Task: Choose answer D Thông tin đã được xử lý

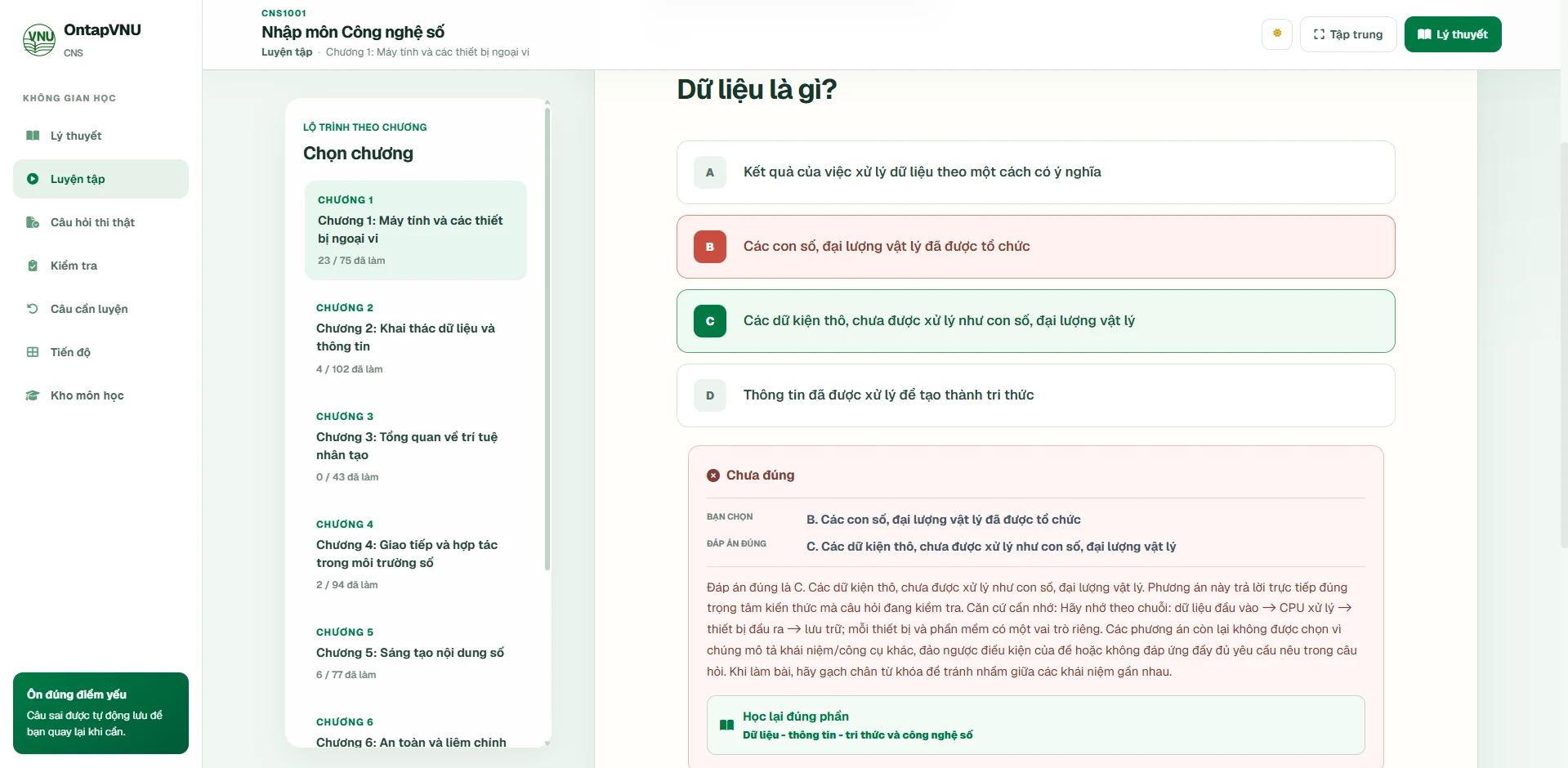Action: click(x=1035, y=395)
